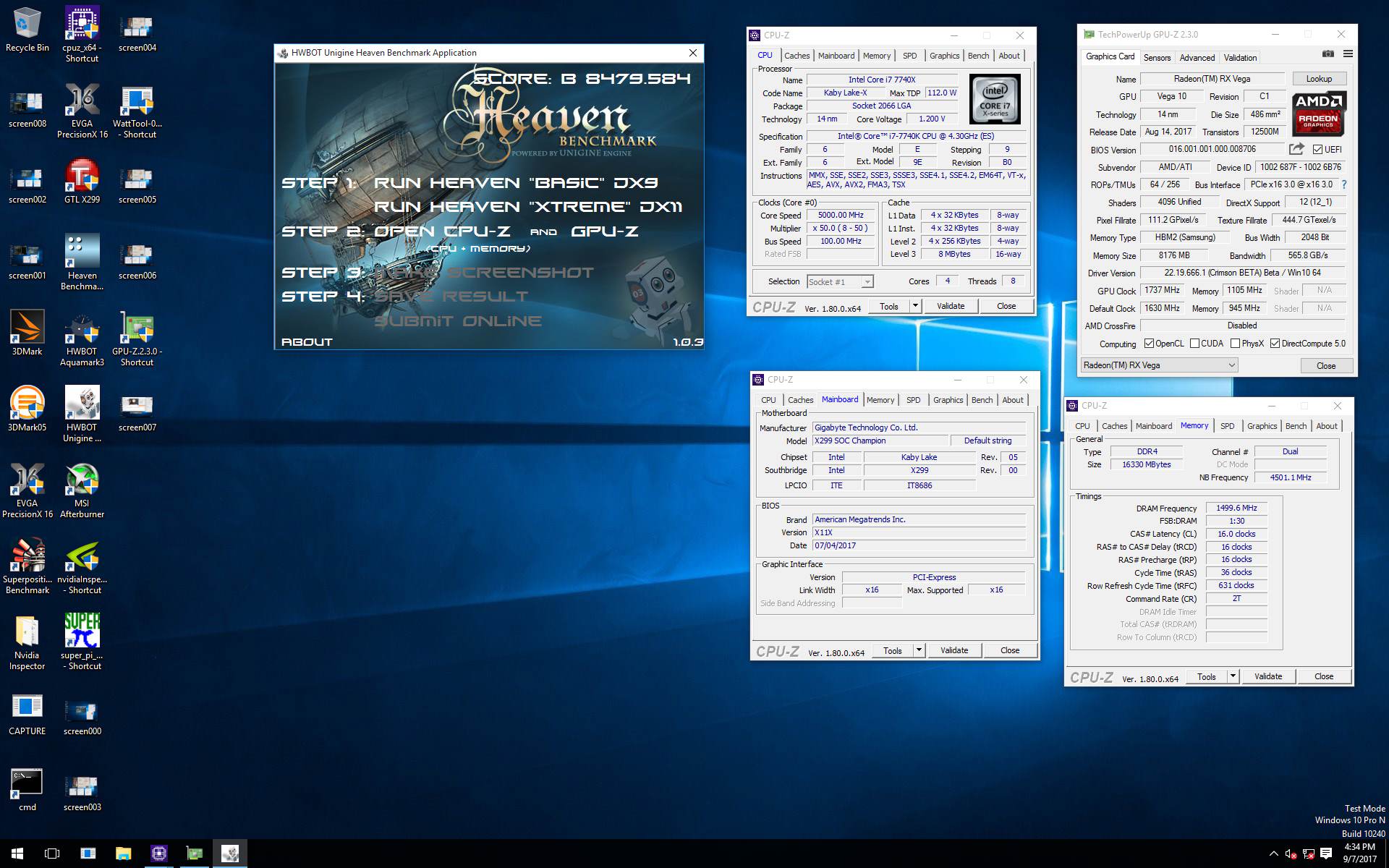Show hidden system tray icons

(1273, 854)
